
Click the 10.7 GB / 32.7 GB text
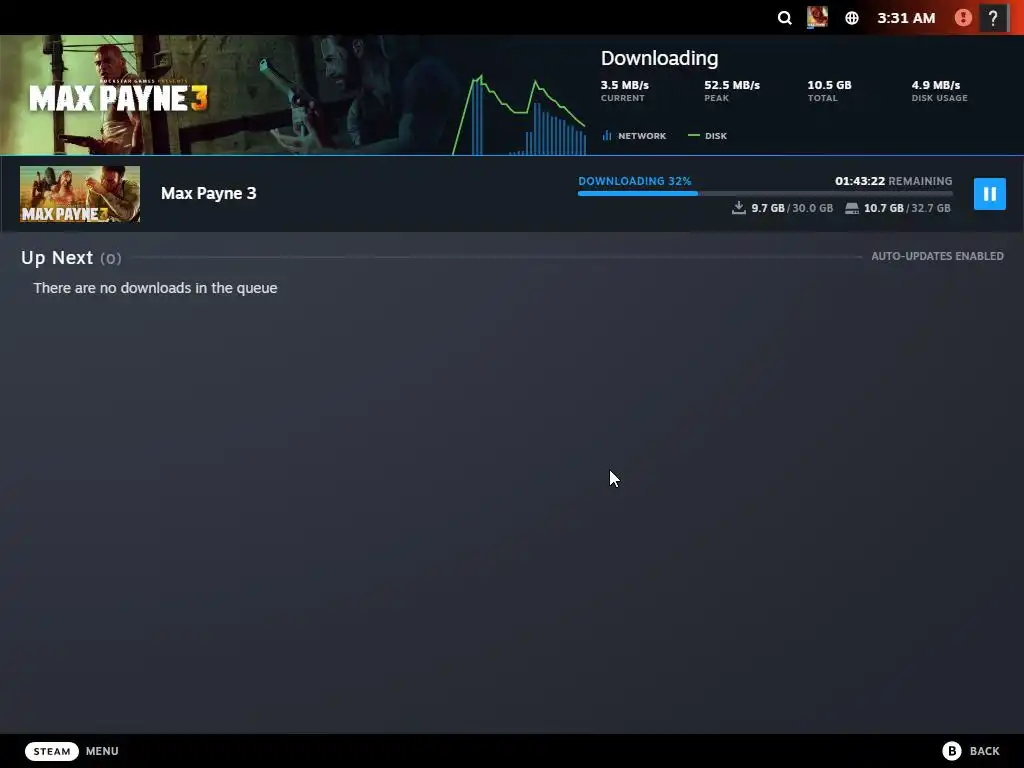907,208
